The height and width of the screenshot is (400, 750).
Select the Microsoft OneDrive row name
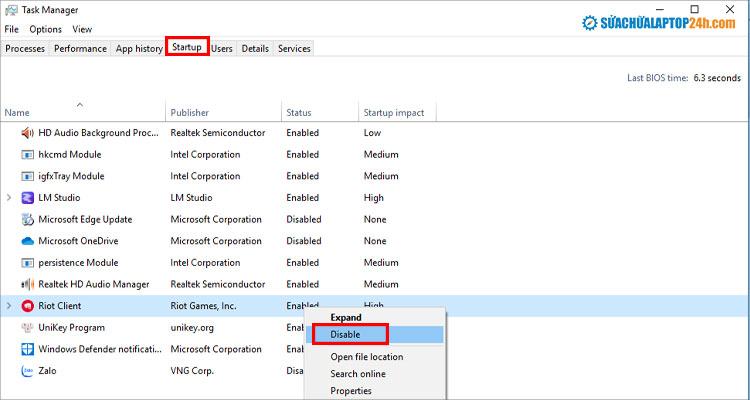(x=78, y=241)
